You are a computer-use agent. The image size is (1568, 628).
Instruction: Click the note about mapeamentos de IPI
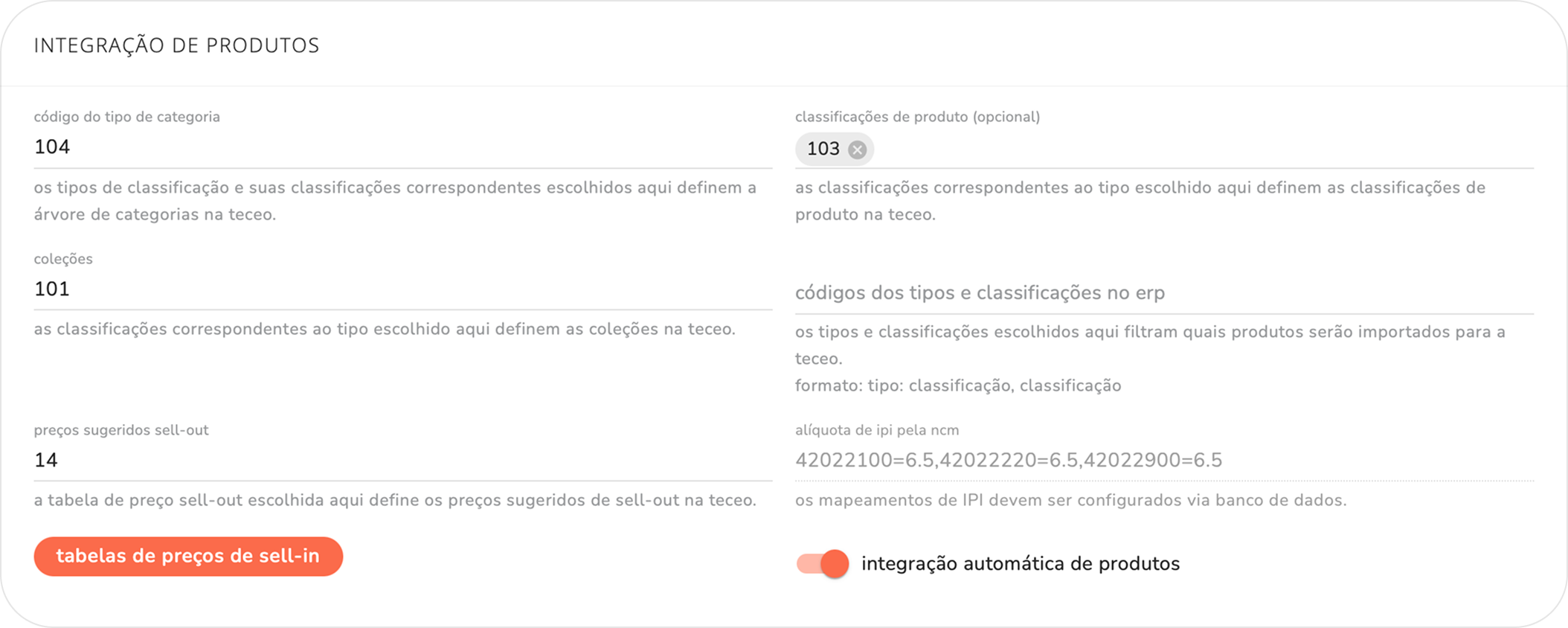coord(1070,500)
